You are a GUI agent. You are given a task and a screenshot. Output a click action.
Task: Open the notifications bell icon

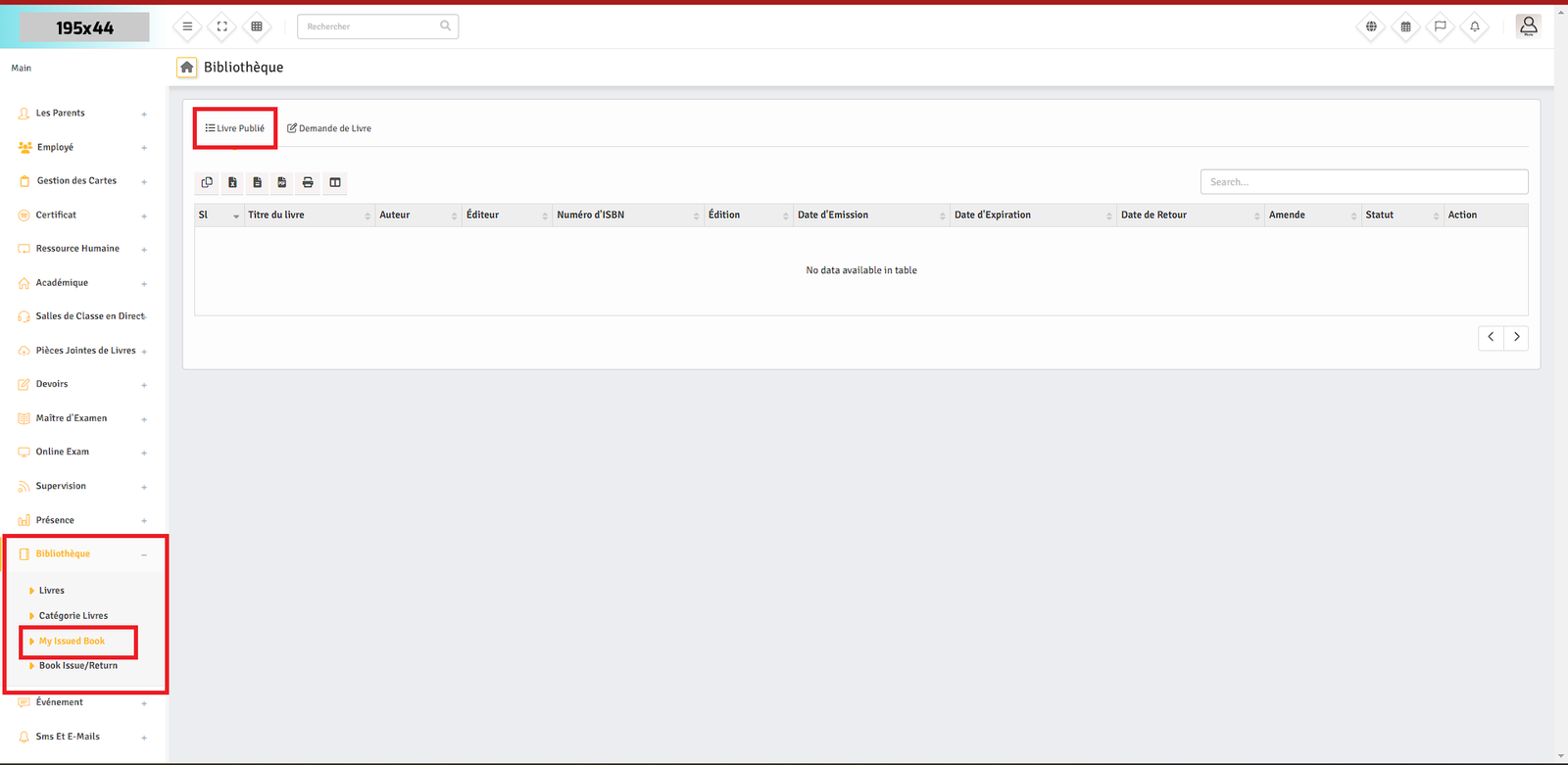coord(1474,26)
